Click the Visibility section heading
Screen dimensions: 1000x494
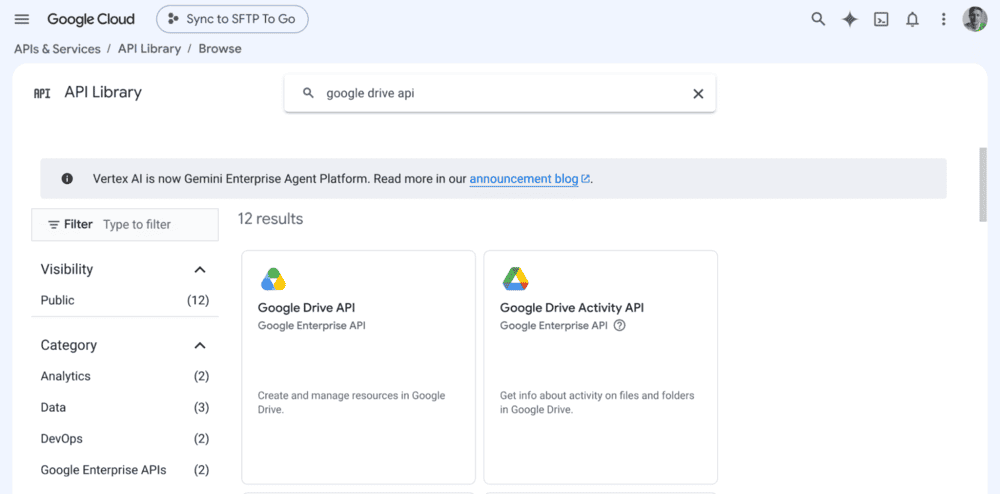coord(67,270)
